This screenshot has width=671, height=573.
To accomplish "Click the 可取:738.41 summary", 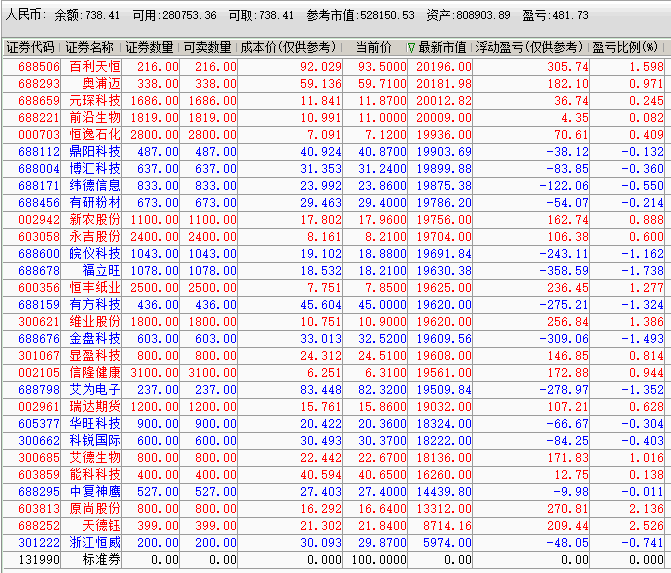I will pos(261,15).
